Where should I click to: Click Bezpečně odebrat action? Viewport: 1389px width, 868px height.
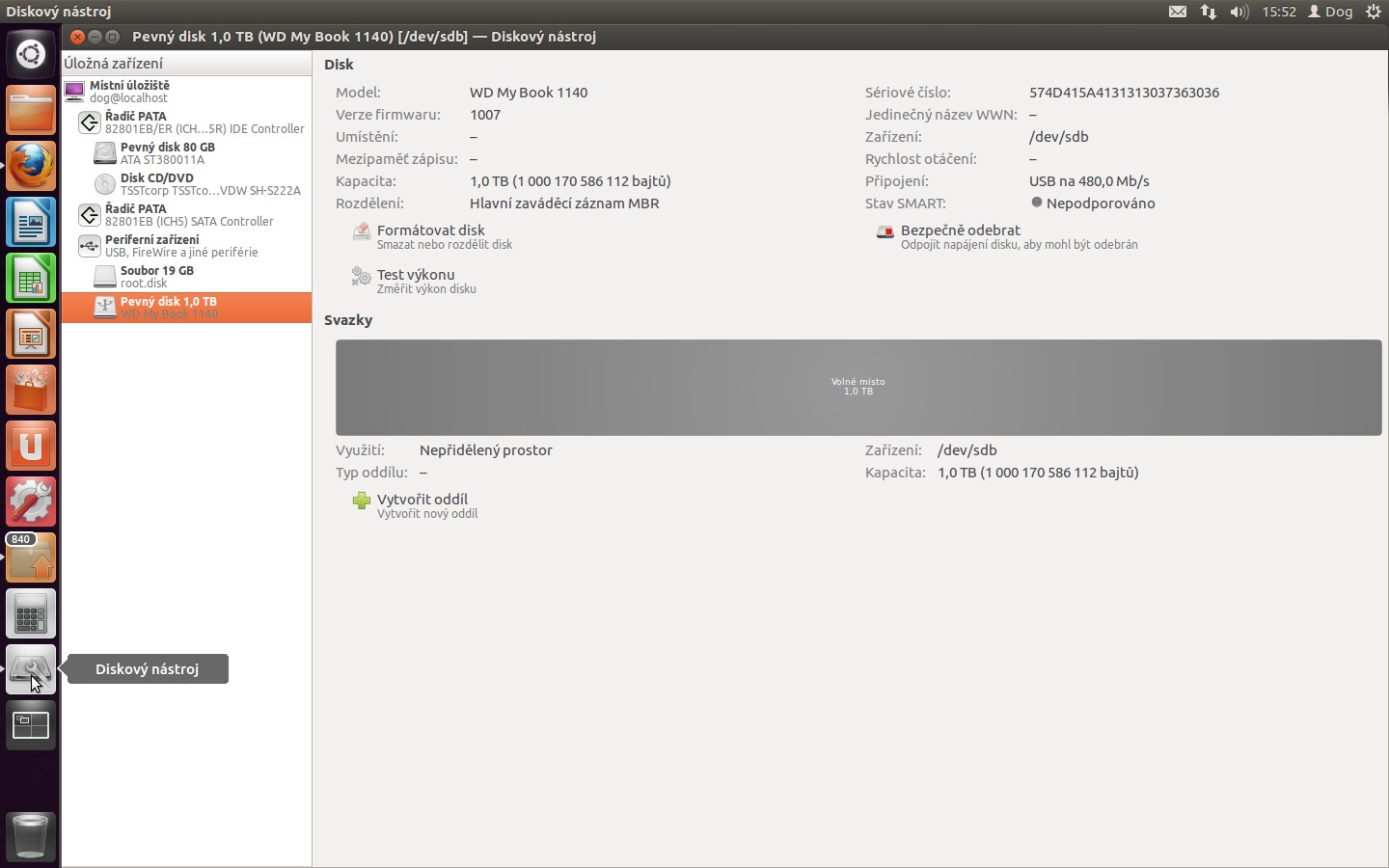coord(1008,236)
